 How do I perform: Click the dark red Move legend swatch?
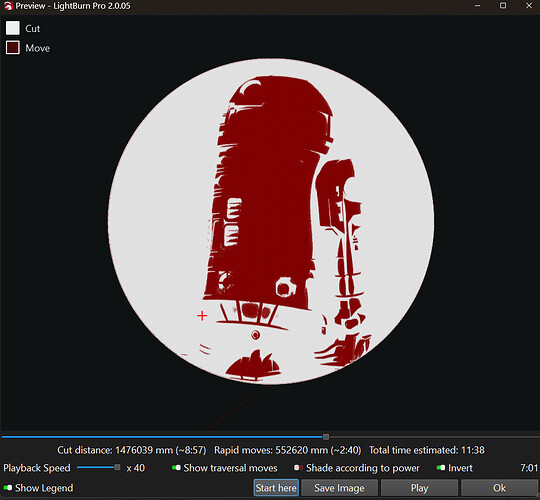[13, 48]
